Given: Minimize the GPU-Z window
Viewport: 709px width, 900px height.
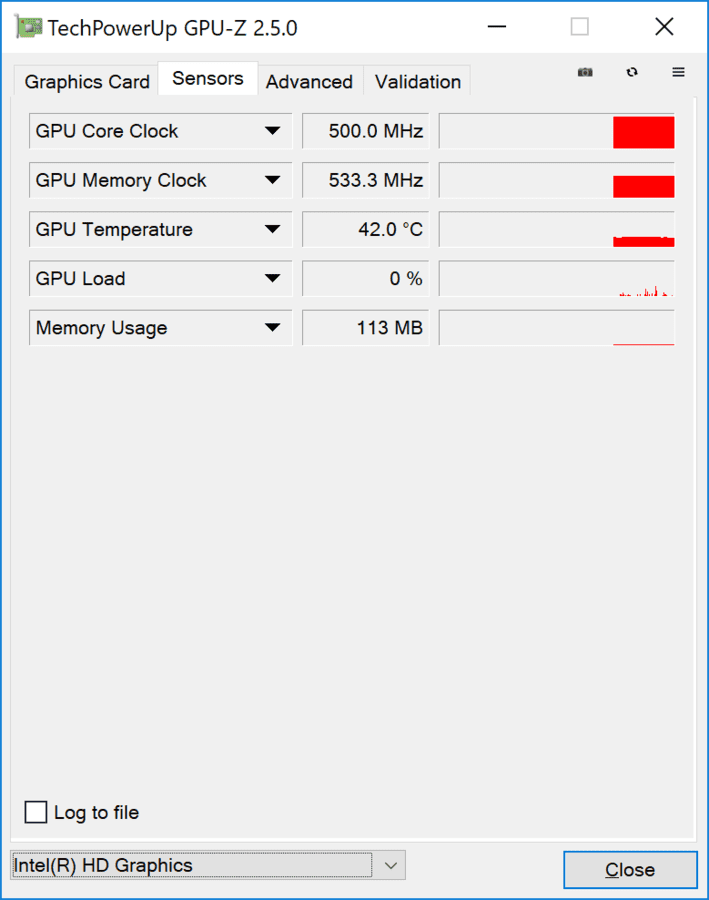Looking at the screenshot, I should (x=497, y=27).
